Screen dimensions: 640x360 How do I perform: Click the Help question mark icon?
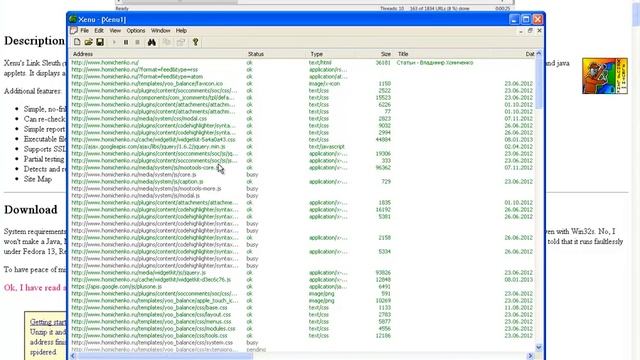click(x=196, y=42)
